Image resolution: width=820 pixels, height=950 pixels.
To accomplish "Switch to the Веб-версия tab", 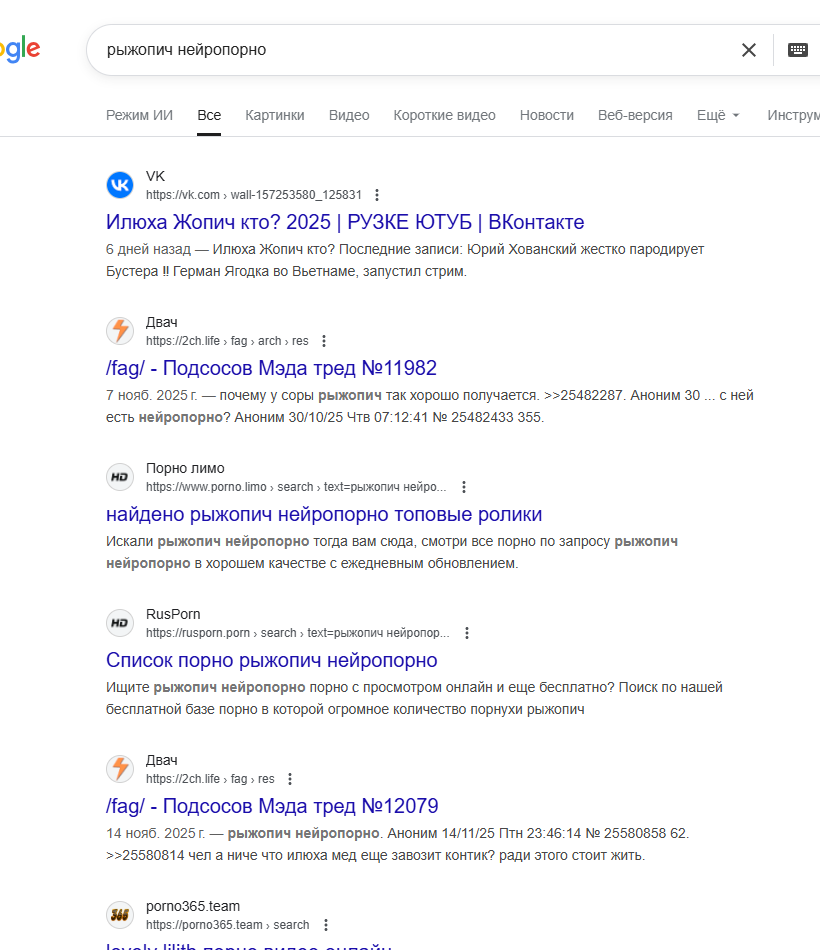I will pyautogui.click(x=635, y=115).
